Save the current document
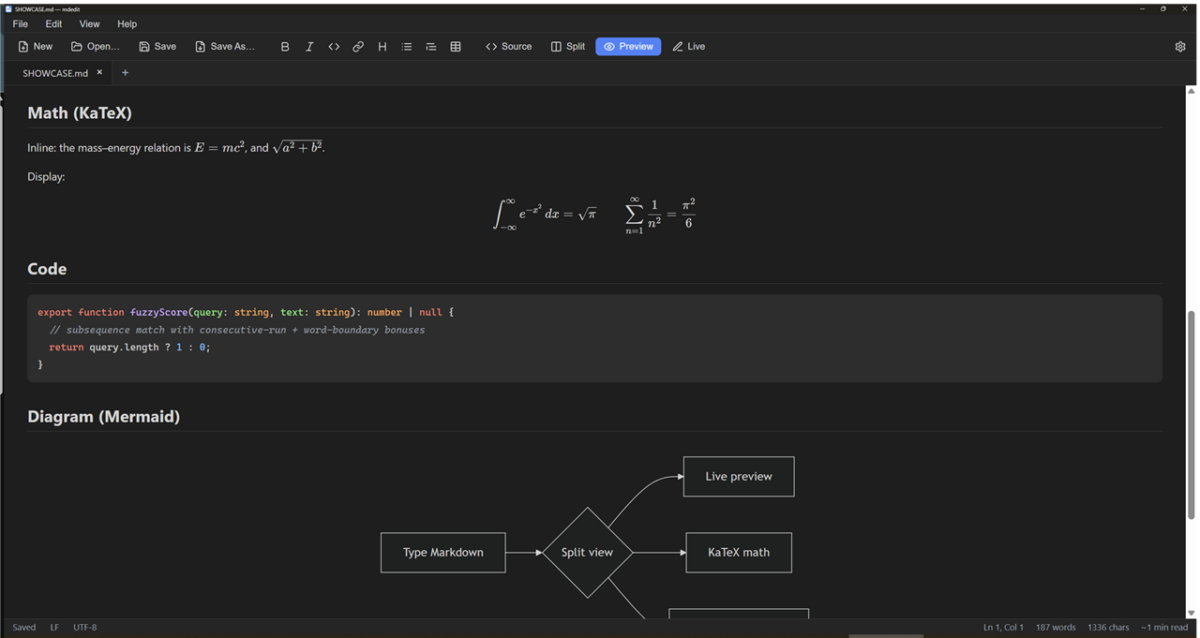The image size is (1200, 638). pyautogui.click(x=157, y=46)
